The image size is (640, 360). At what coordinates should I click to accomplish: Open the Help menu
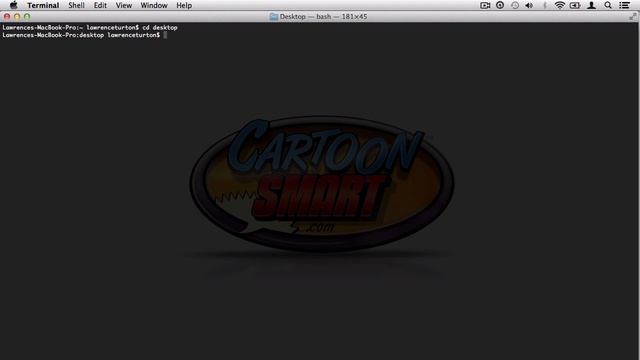point(184,5)
